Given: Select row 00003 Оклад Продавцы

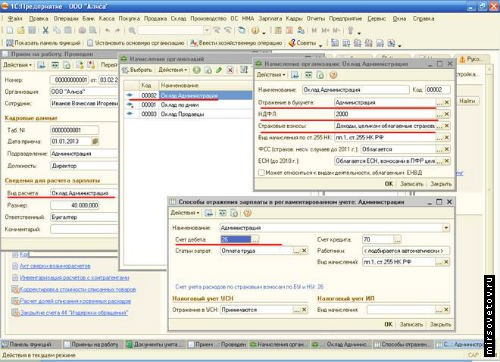Looking at the screenshot, I should click(x=188, y=114).
